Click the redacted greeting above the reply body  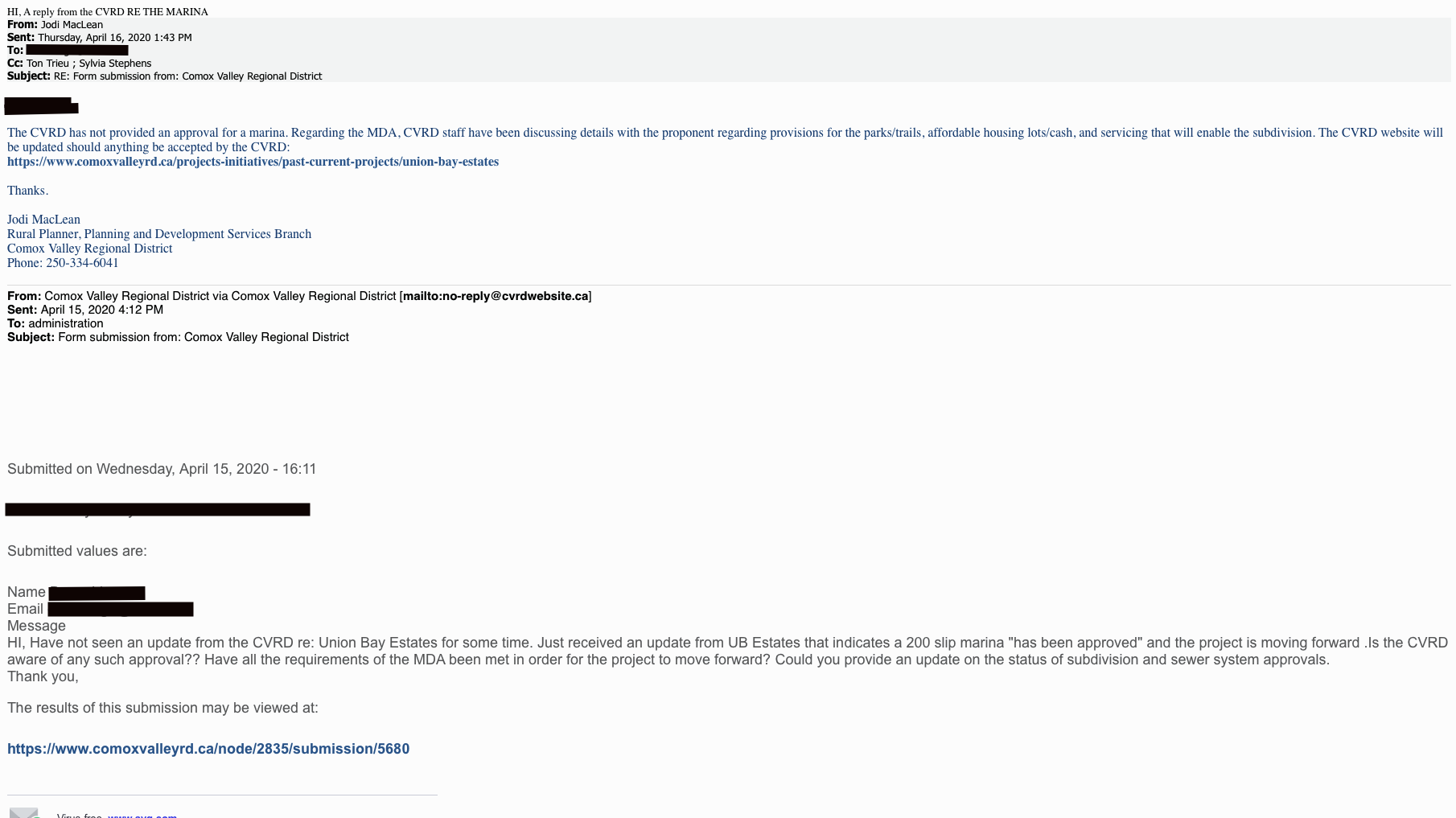41,106
